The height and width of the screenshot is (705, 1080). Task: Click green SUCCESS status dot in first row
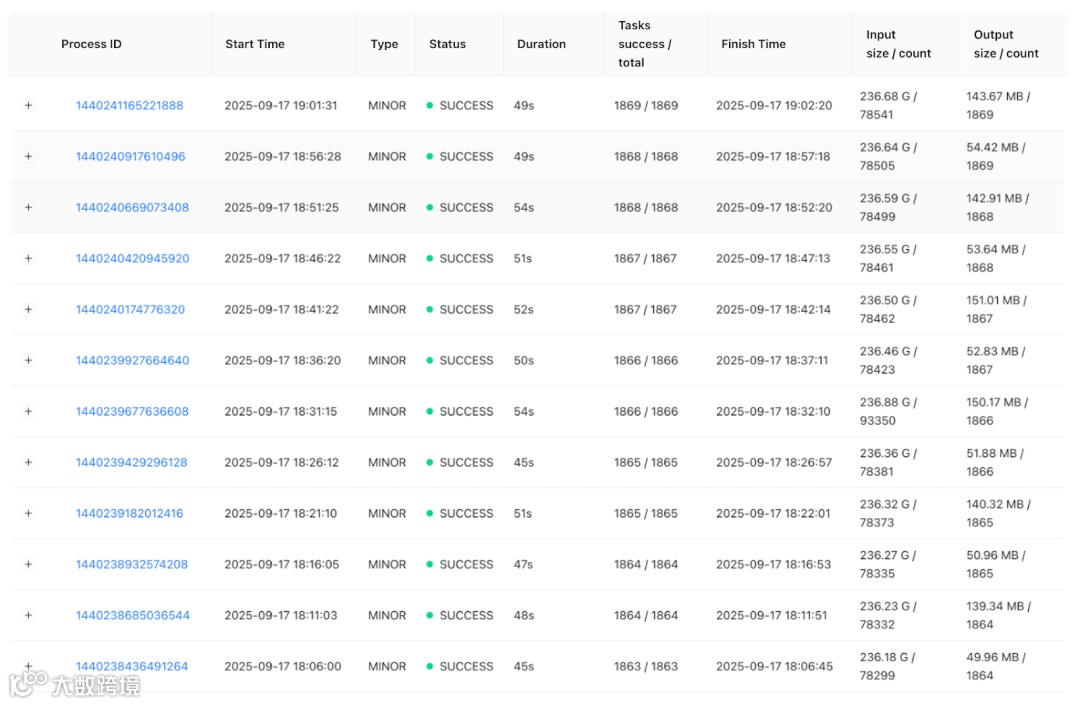coord(430,105)
